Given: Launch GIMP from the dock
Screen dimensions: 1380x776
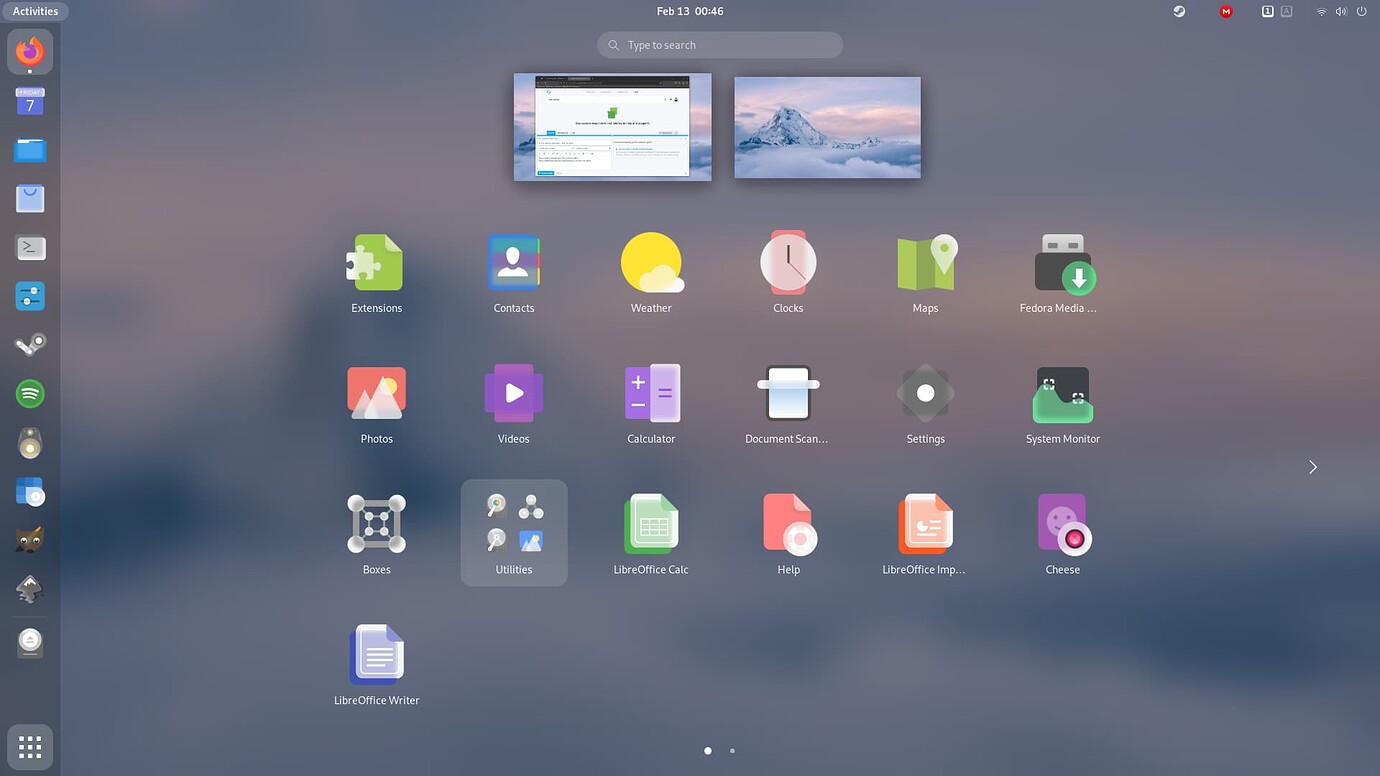Looking at the screenshot, I should click(30, 541).
